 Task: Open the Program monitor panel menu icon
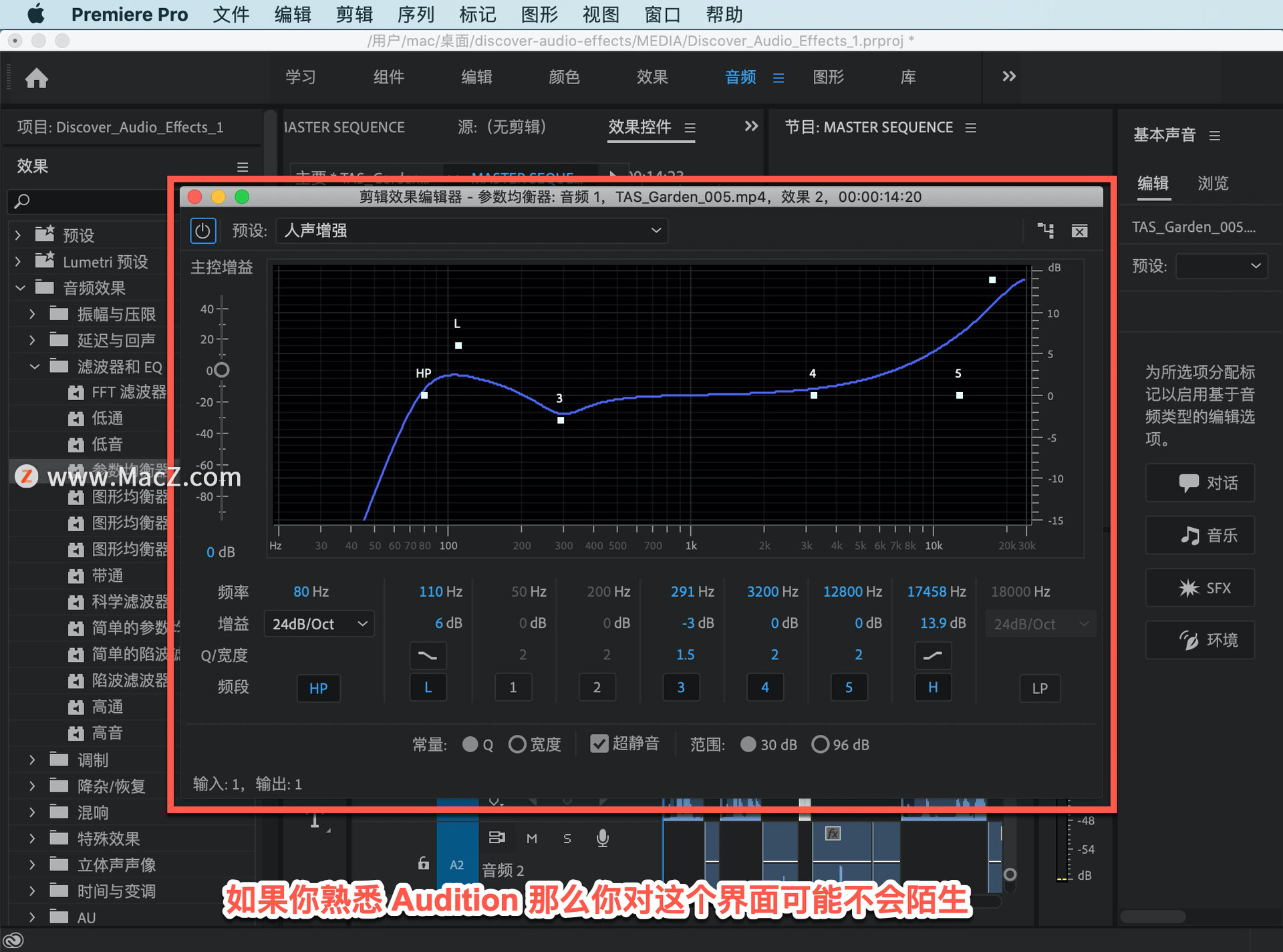click(x=971, y=127)
